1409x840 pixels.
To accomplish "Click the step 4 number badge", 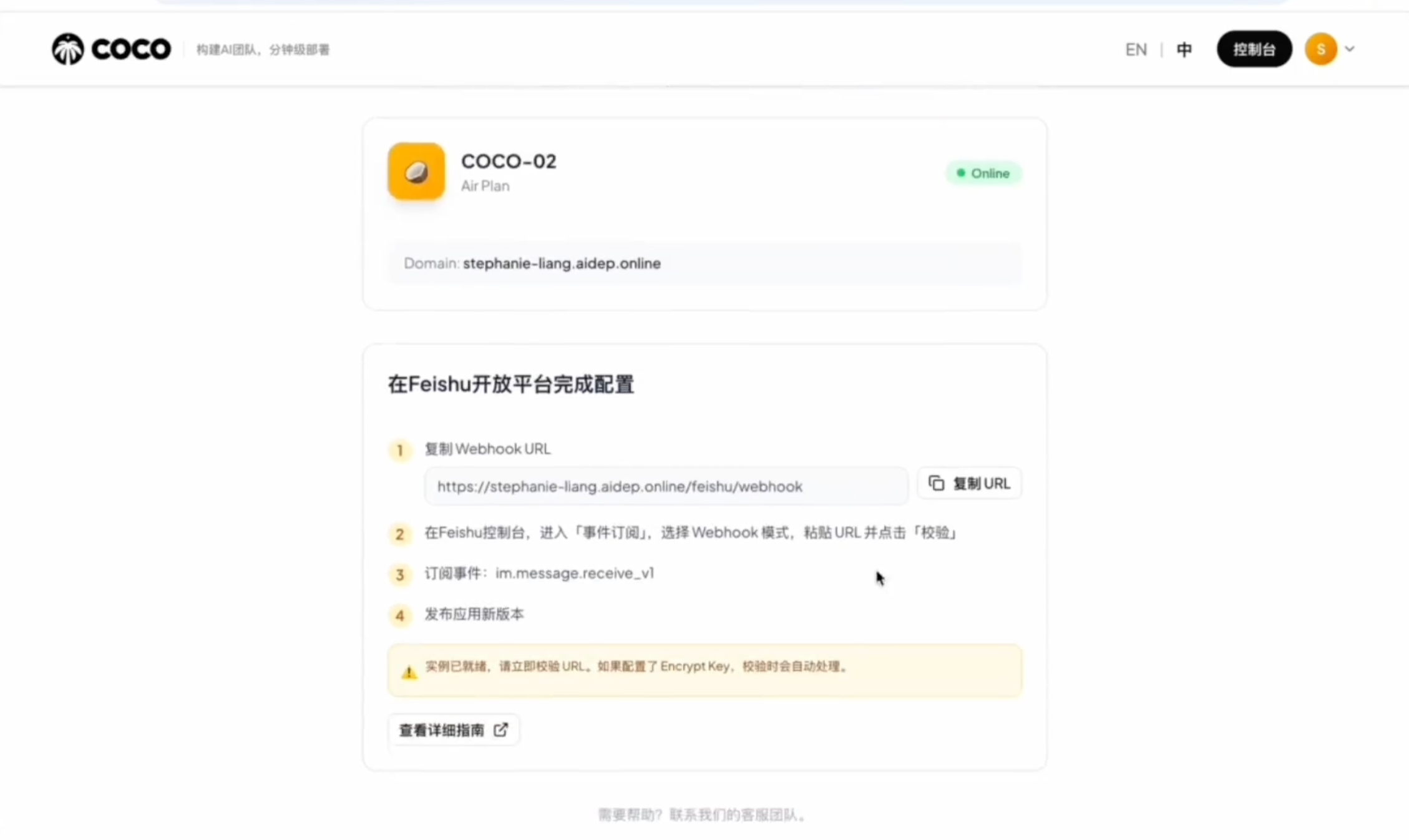I will [400, 615].
